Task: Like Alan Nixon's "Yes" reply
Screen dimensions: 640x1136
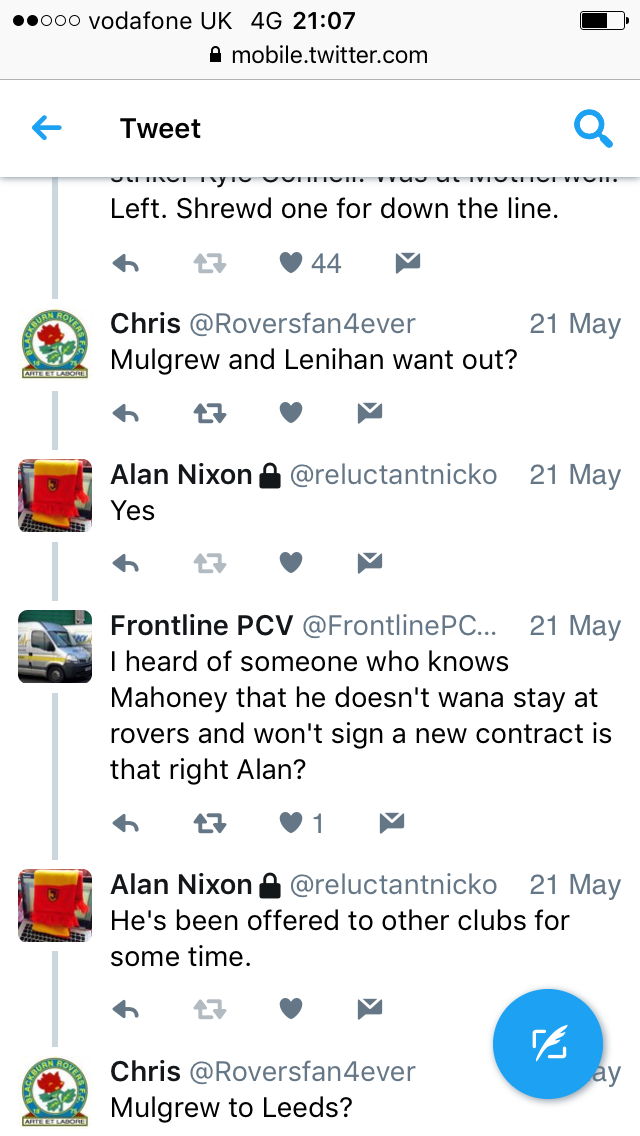Action: (x=291, y=563)
